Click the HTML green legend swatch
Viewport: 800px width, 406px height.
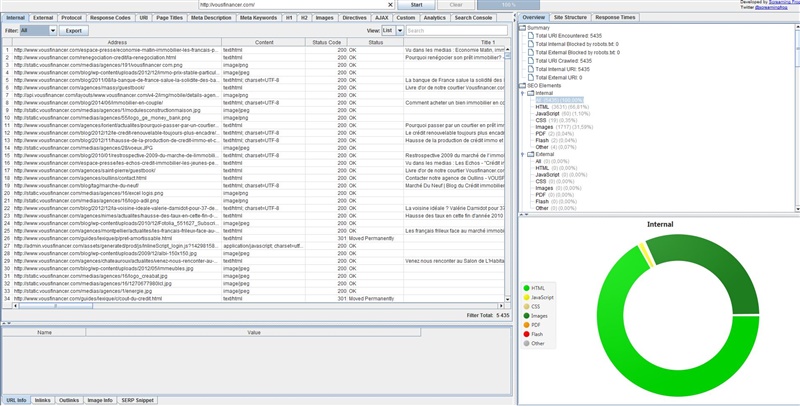(527, 288)
